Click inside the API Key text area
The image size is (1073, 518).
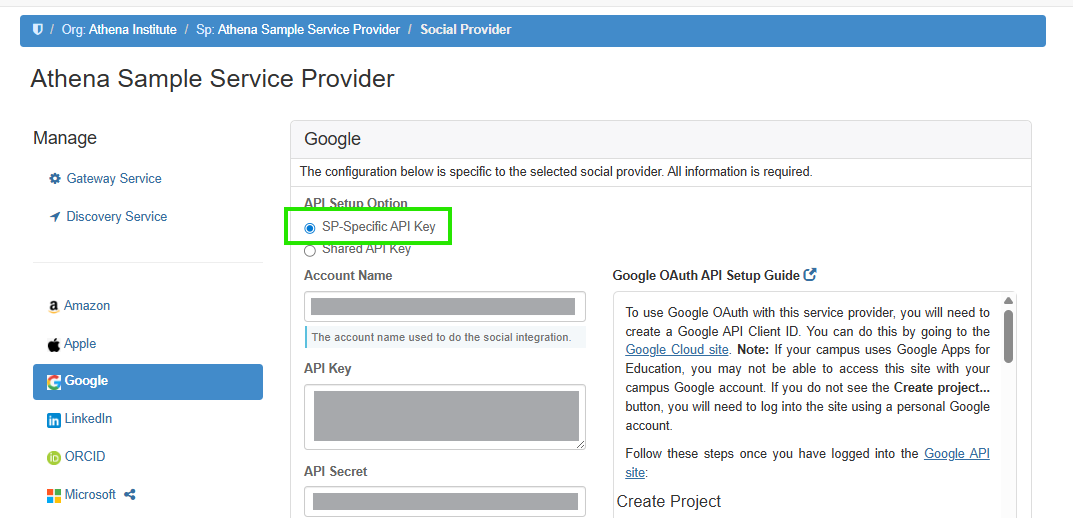(x=444, y=416)
